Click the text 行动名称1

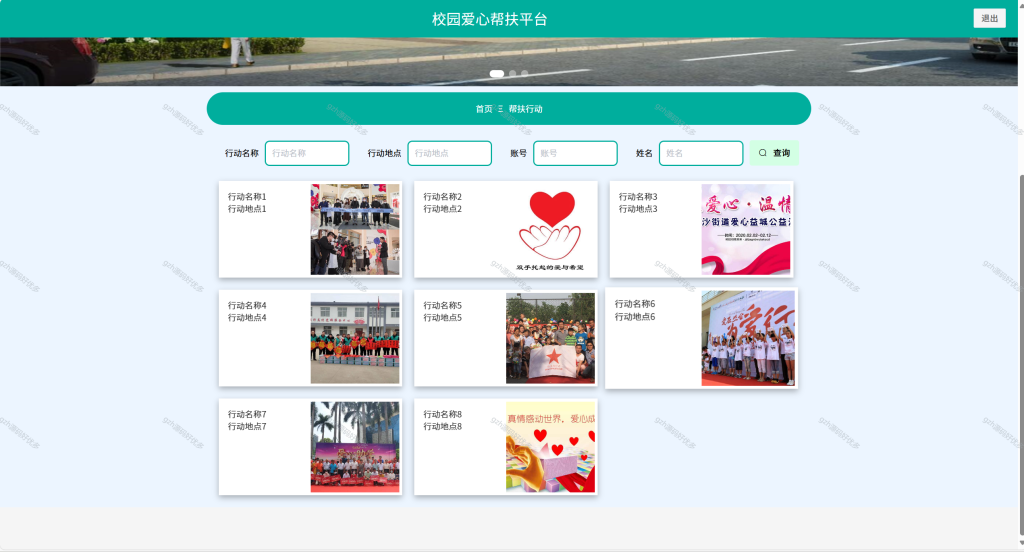pyautogui.click(x=247, y=197)
